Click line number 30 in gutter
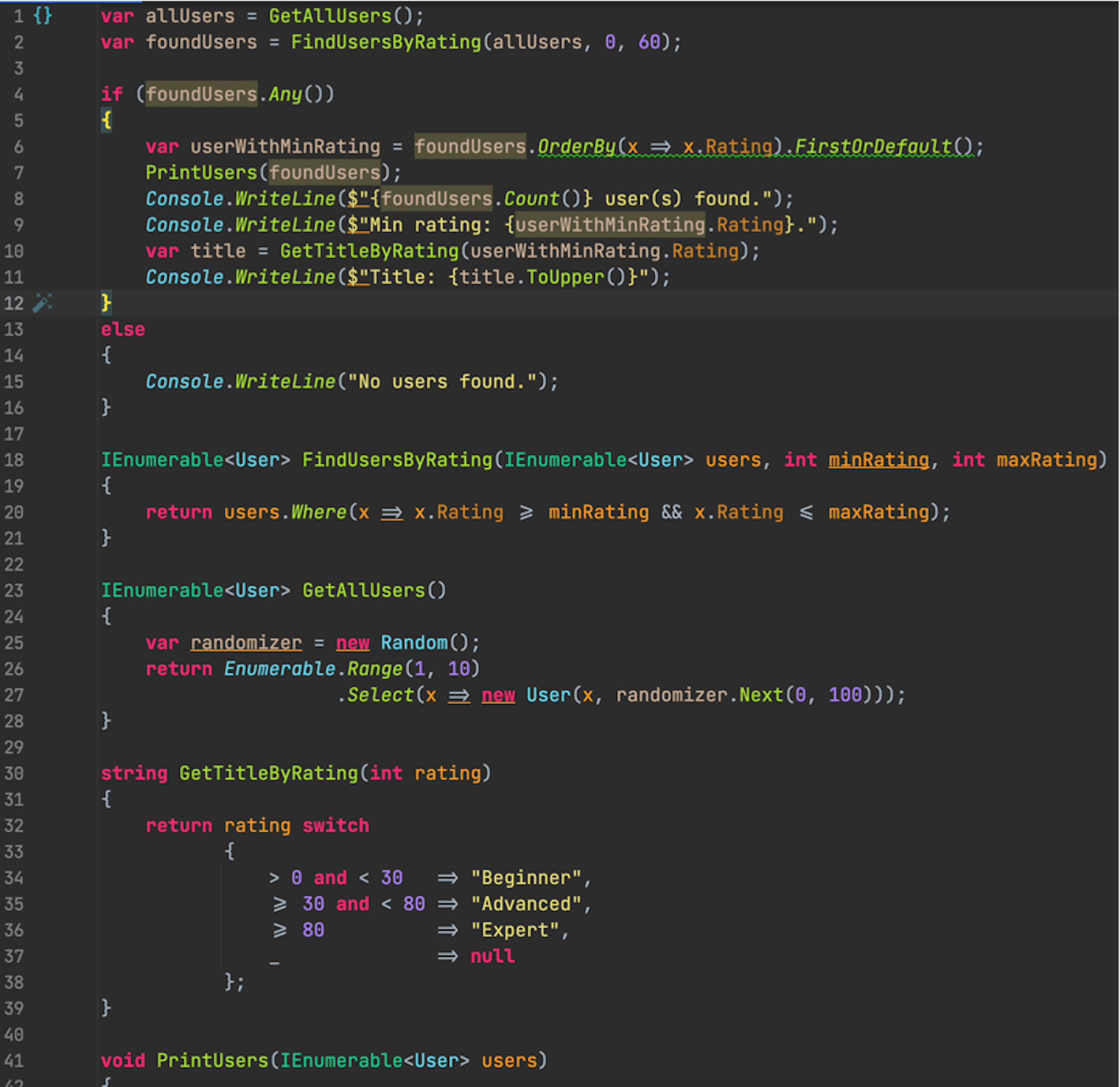This screenshot has height=1087, width=1120. [x=14, y=773]
